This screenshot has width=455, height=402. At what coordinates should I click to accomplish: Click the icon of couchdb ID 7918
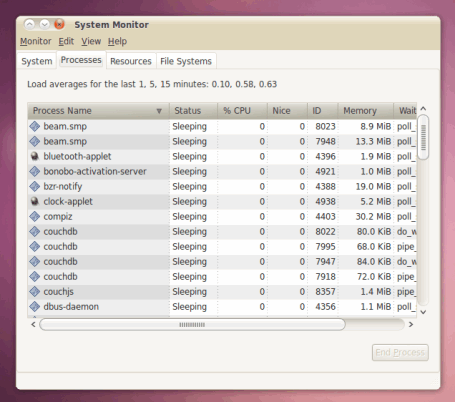pos(35,276)
